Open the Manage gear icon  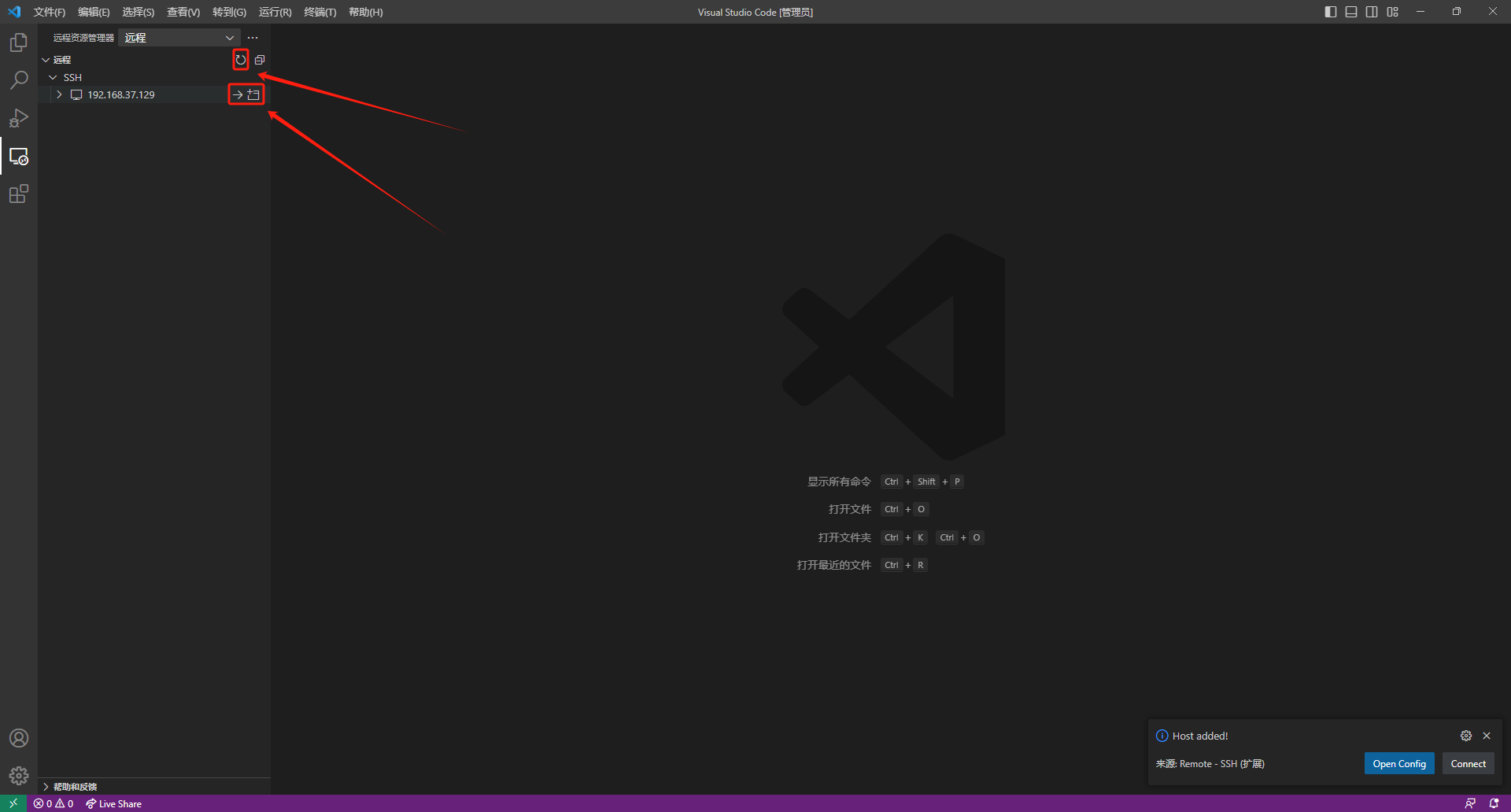[19, 776]
